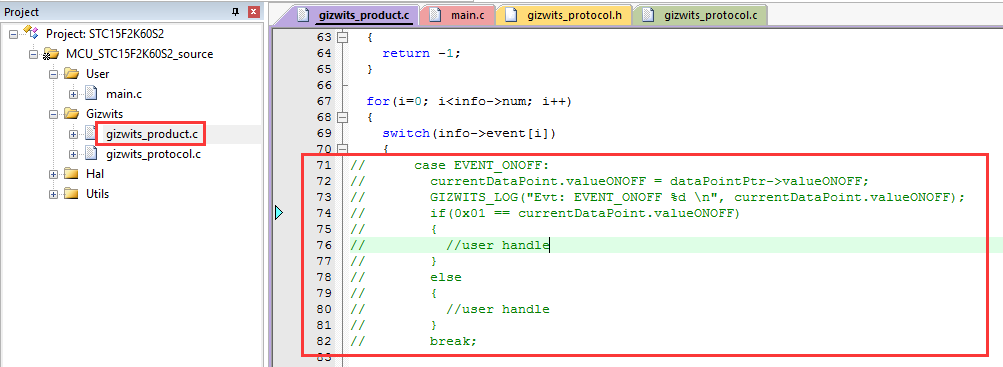Screen dimensions: 1003x367
Task: Click the Gizwits folder icon
Action: click(71, 114)
